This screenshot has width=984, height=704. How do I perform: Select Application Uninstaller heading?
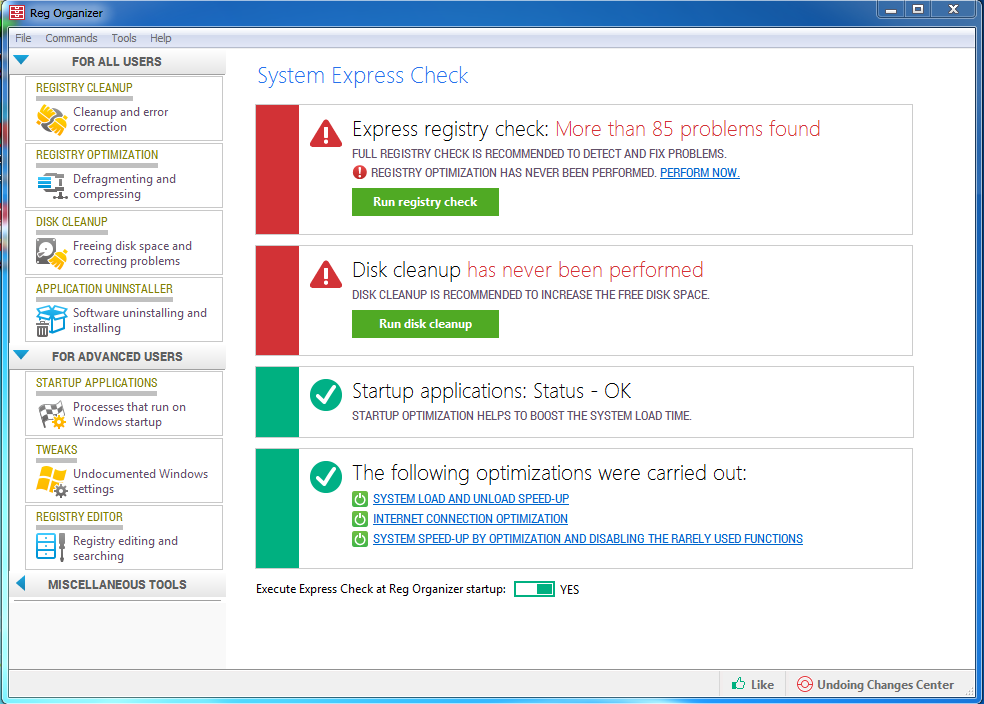(x=104, y=289)
